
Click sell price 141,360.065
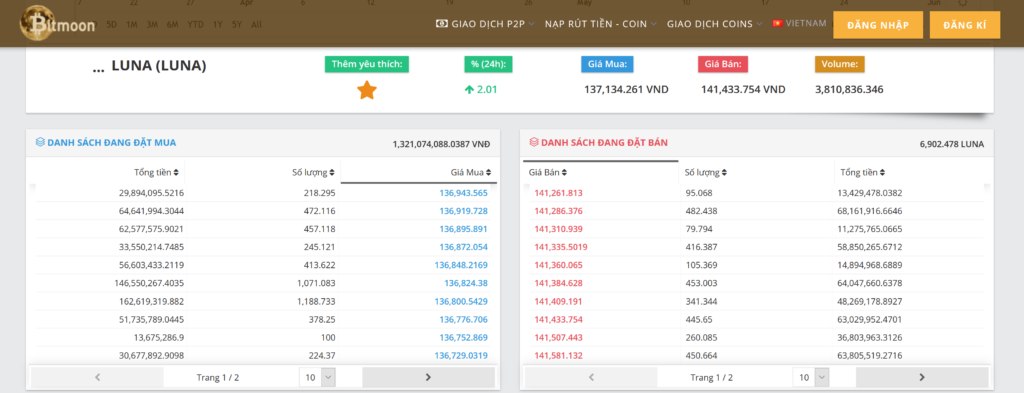(x=558, y=266)
